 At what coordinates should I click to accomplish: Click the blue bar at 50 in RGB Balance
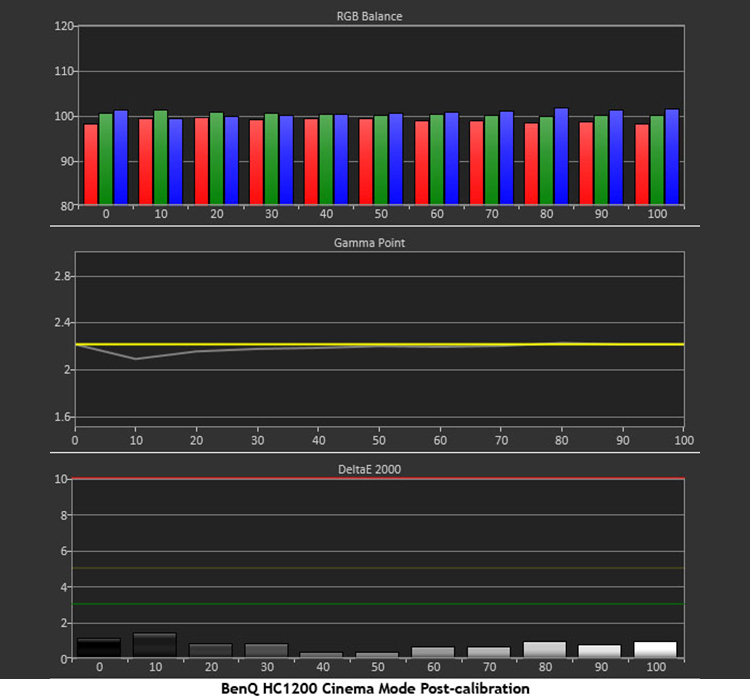396,159
